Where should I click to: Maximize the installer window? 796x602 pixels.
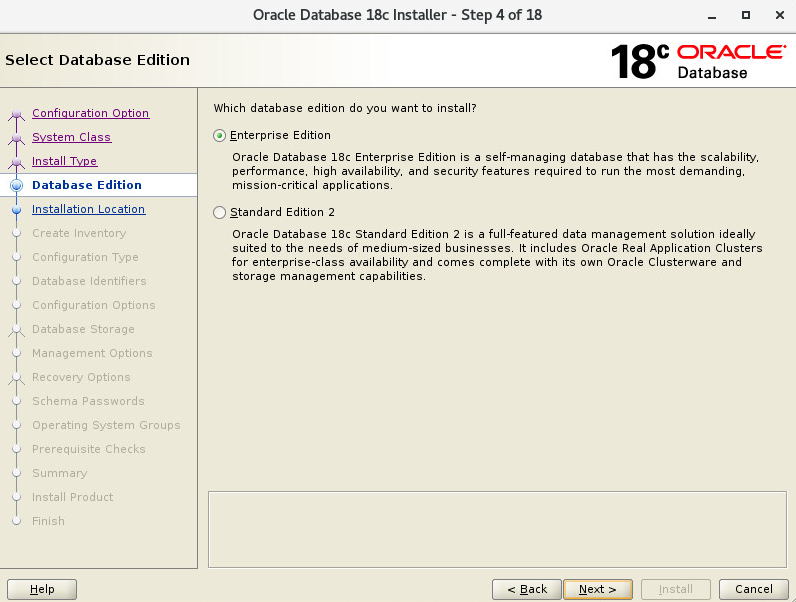pos(746,15)
